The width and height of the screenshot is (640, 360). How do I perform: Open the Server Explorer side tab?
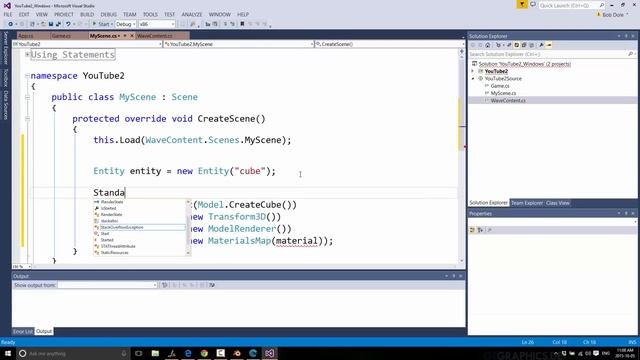click(6, 48)
